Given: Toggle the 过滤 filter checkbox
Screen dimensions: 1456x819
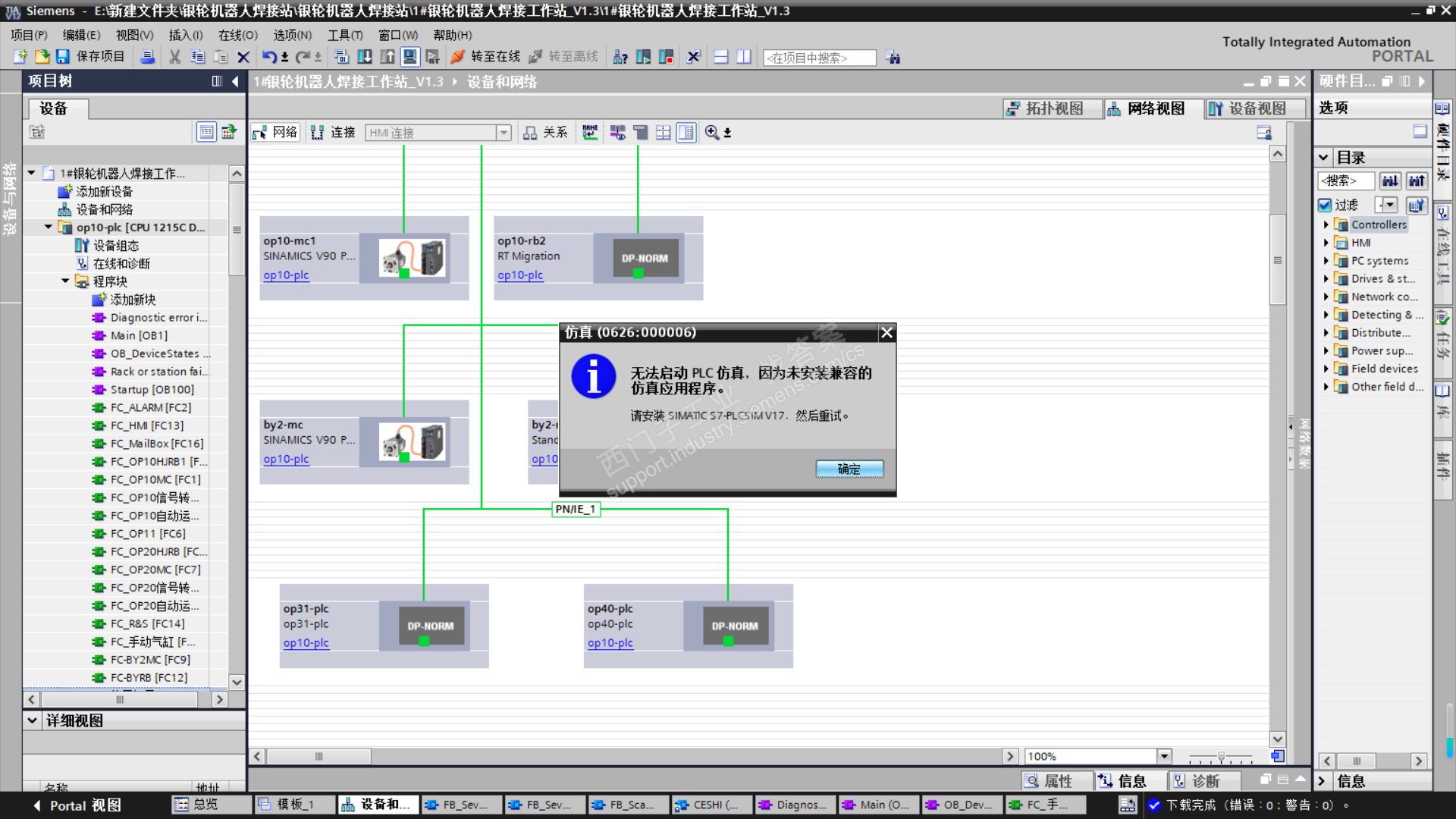Looking at the screenshot, I should [1325, 205].
